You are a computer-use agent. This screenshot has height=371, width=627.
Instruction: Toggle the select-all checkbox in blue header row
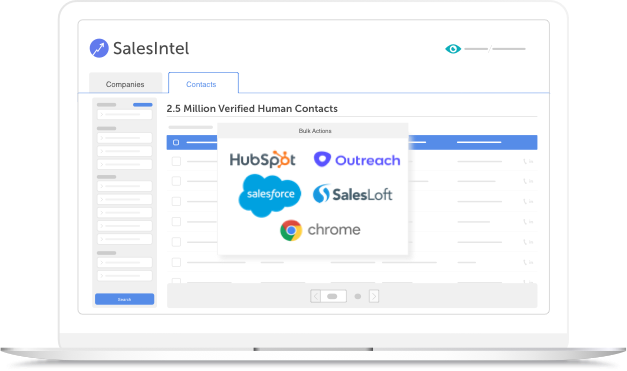(x=176, y=142)
